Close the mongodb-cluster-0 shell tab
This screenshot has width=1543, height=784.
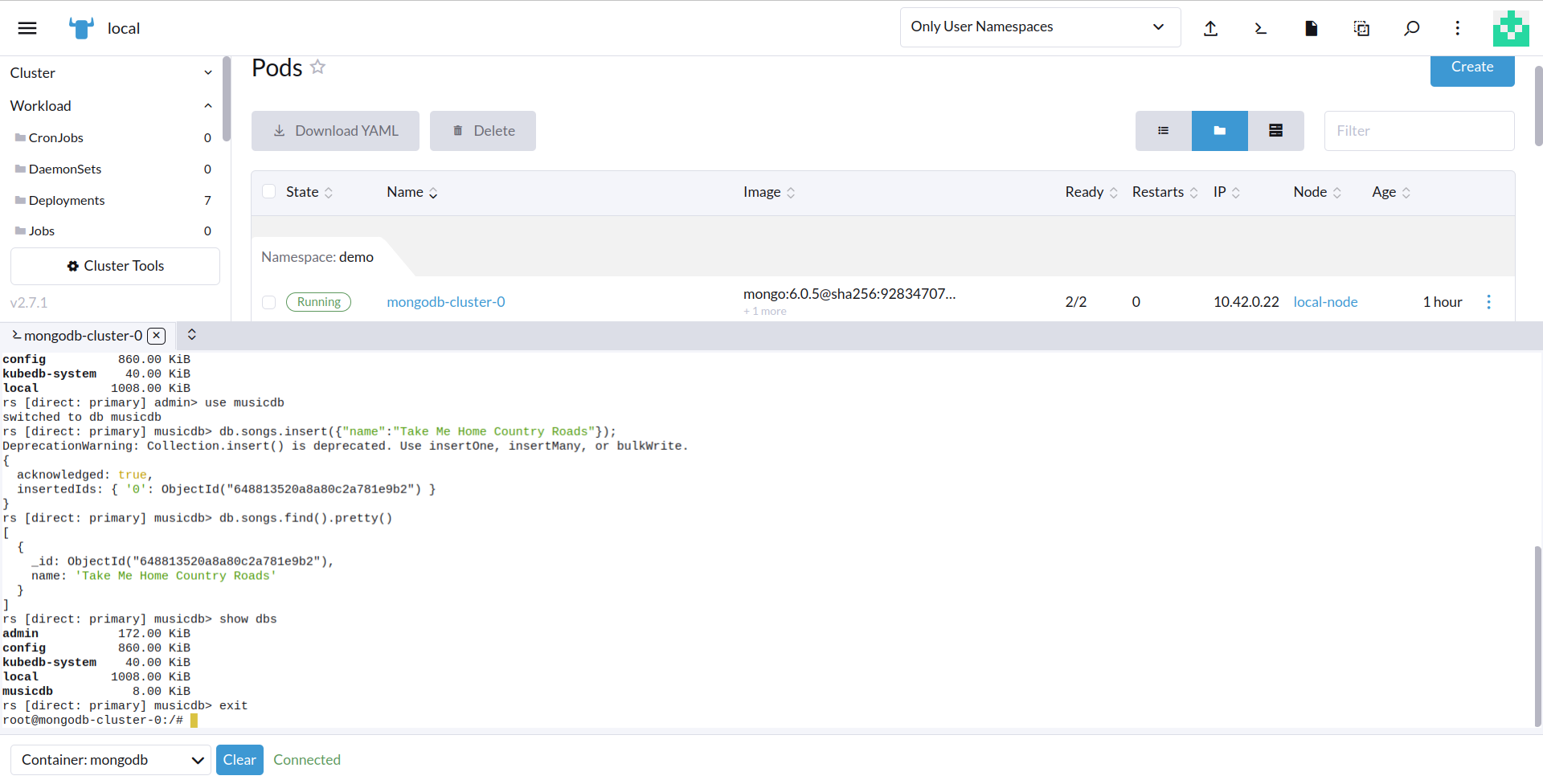(157, 336)
